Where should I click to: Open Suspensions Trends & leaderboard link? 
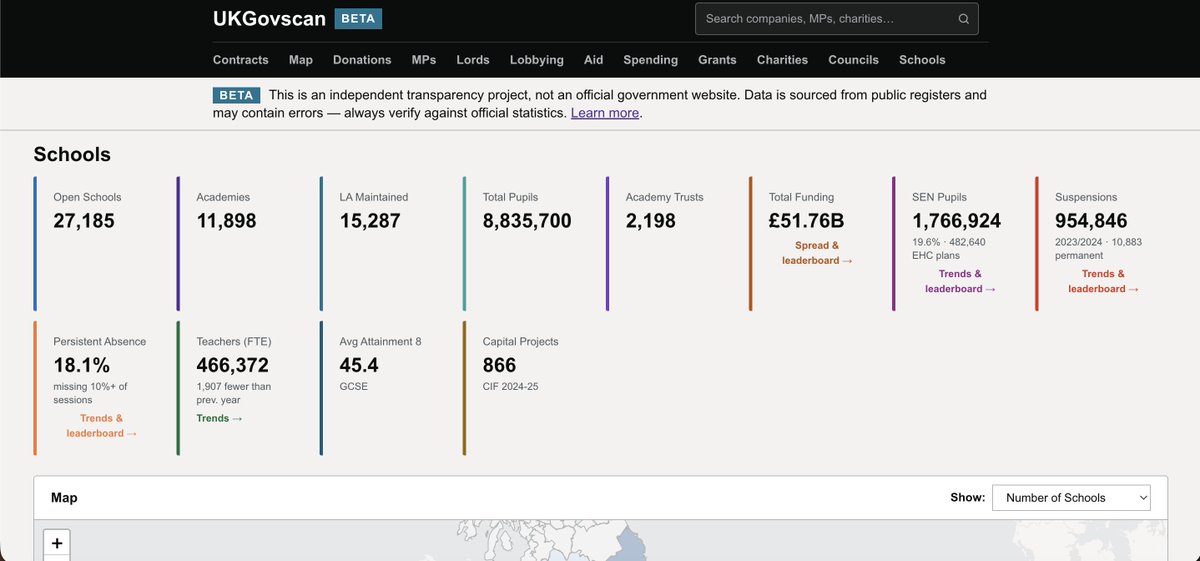pos(1104,281)
